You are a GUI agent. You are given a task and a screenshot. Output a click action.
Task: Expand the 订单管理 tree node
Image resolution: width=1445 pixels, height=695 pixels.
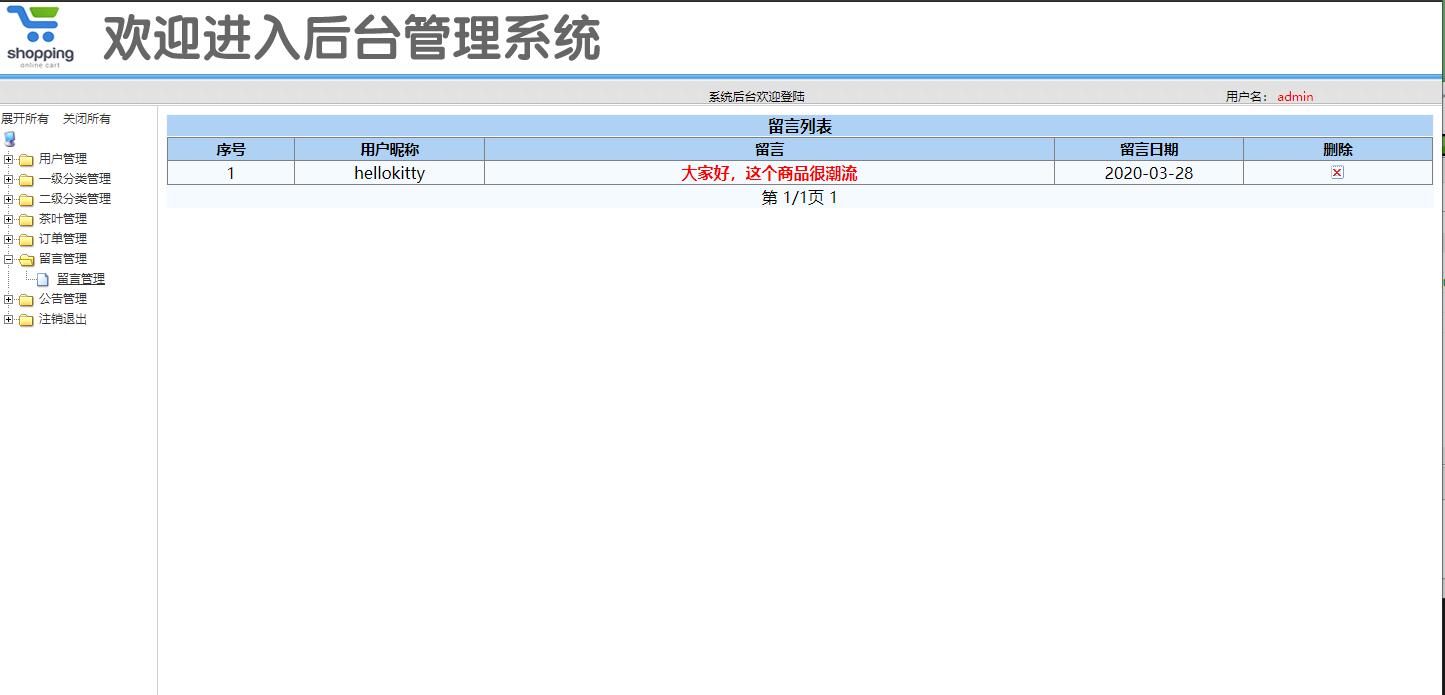pyautogui.click(x=8, y=238)
